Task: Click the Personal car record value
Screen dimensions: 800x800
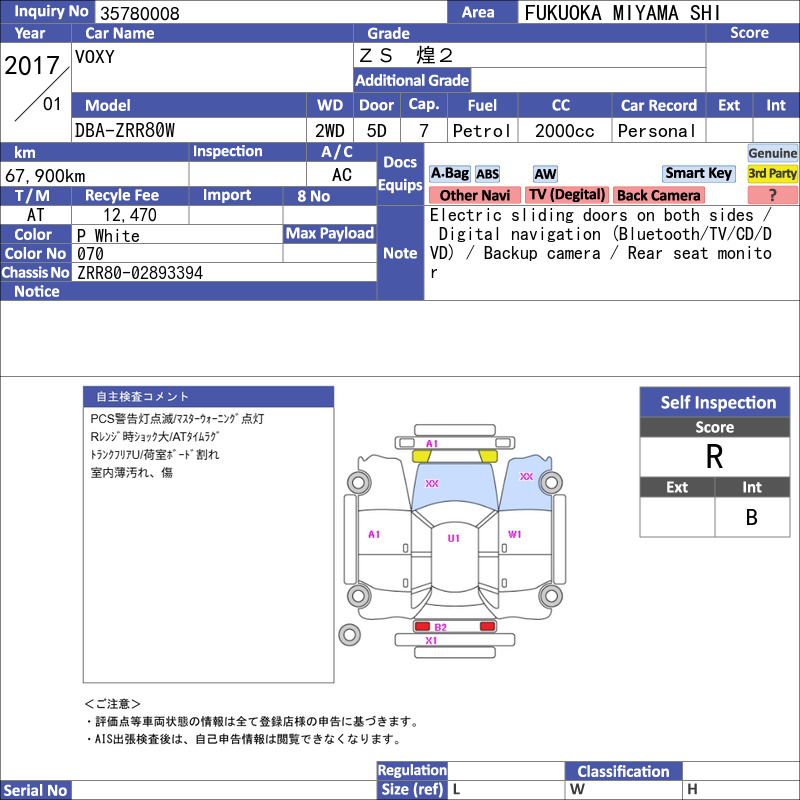Action: [657, 131]
